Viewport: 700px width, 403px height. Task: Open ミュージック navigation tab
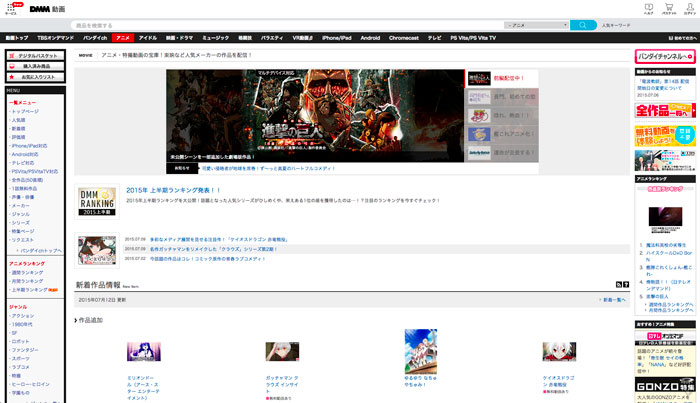[x=216, y=38]
